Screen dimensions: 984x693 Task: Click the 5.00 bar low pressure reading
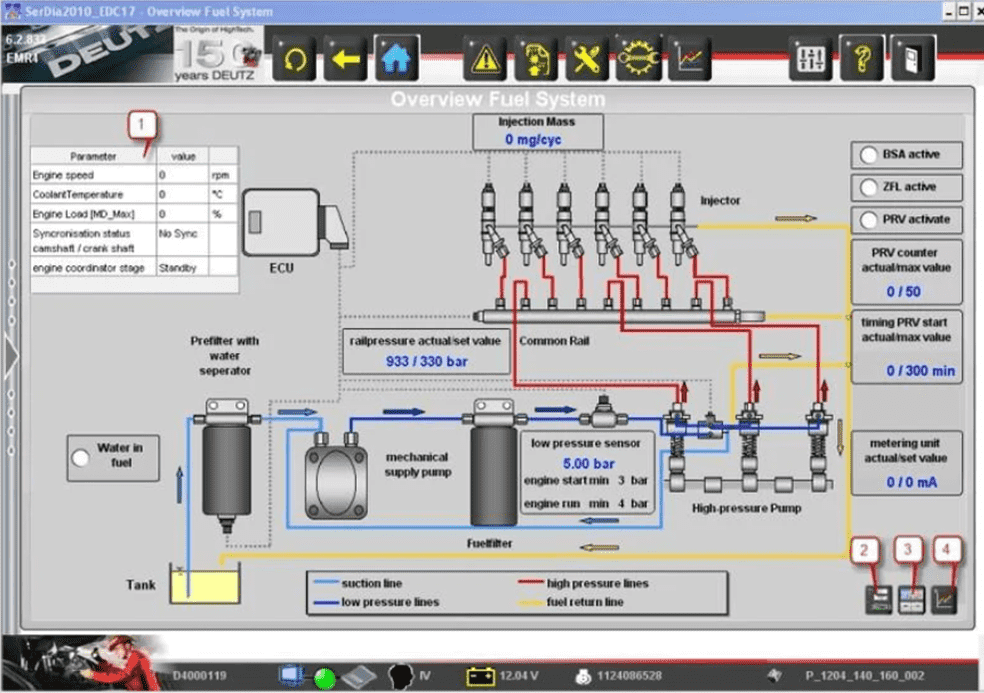588,463
